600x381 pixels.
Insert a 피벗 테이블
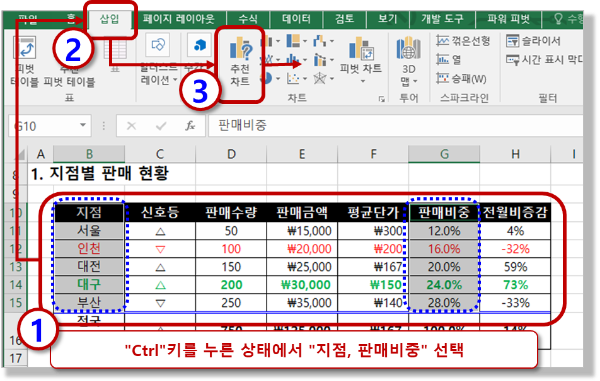tap(24, 61)
